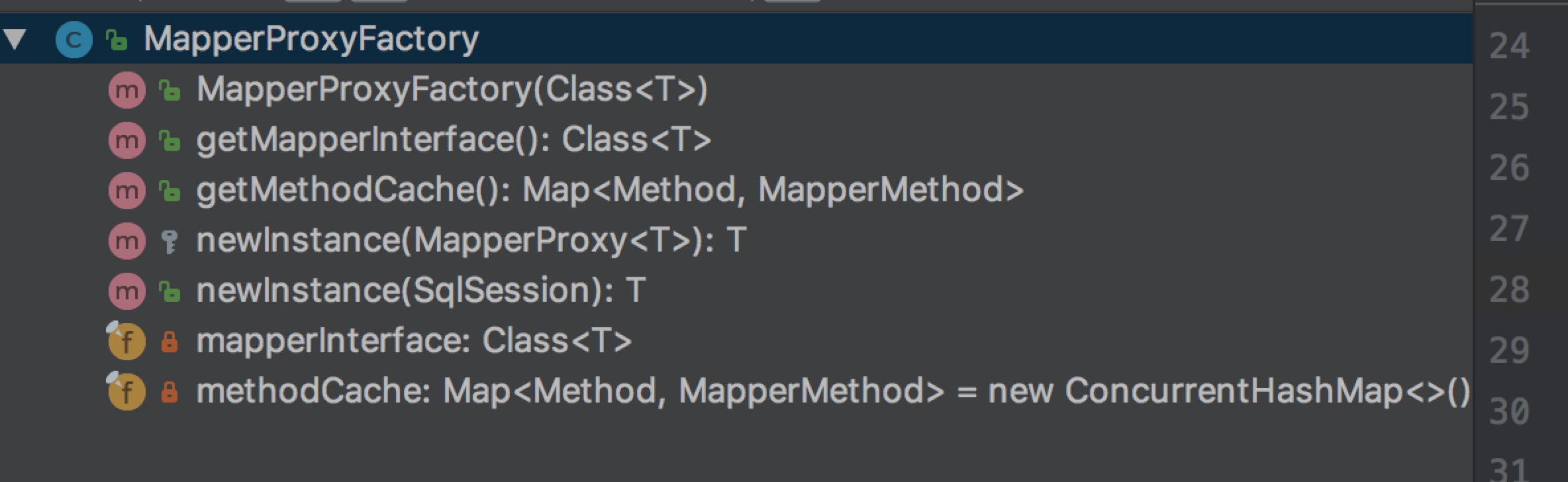The image size is (1568, 482).
Task: Click the blue class icon for MapperProxyFactory
Action: coord(73,40)
